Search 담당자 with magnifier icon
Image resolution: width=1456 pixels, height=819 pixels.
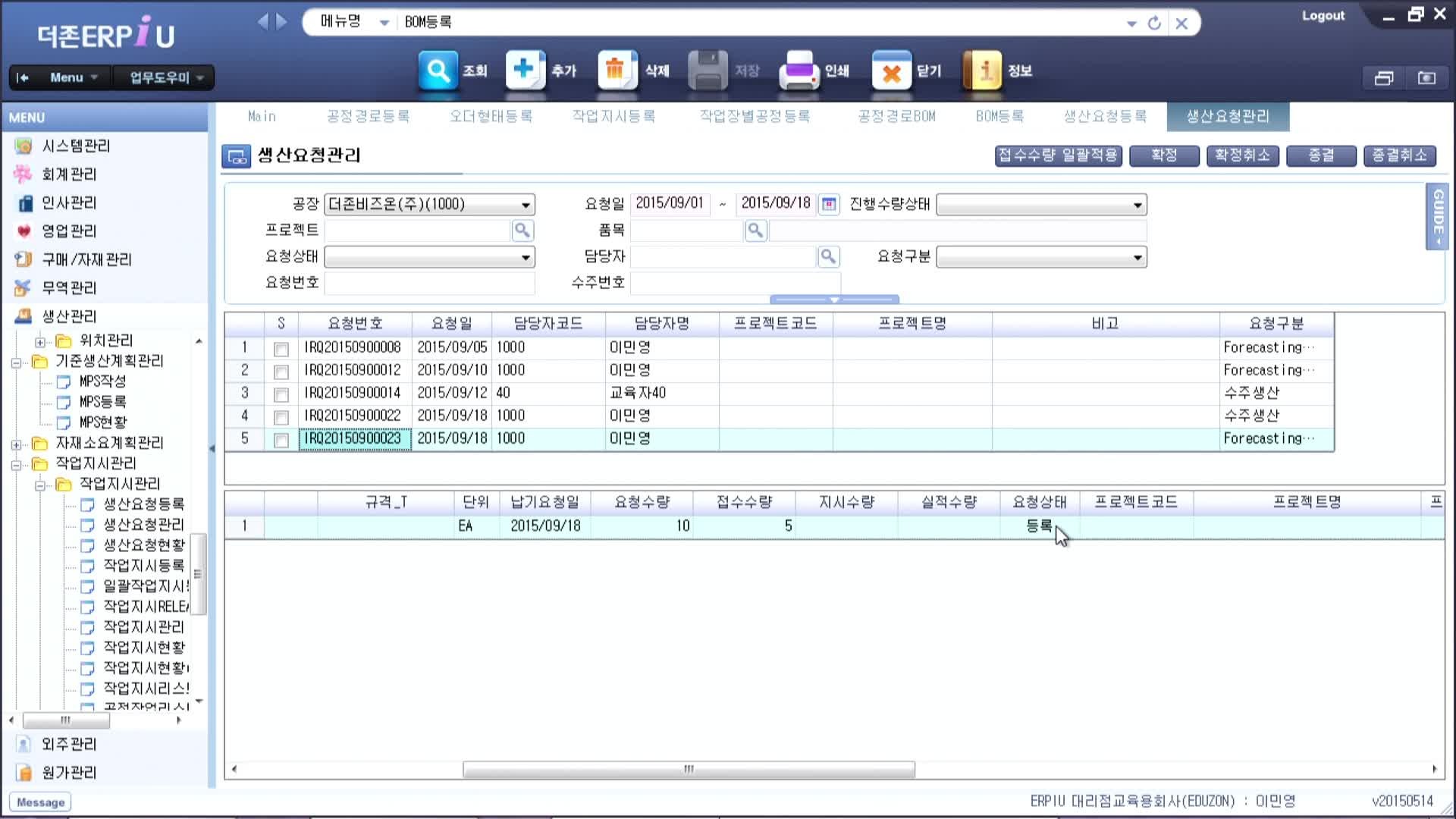coord(828,257)
